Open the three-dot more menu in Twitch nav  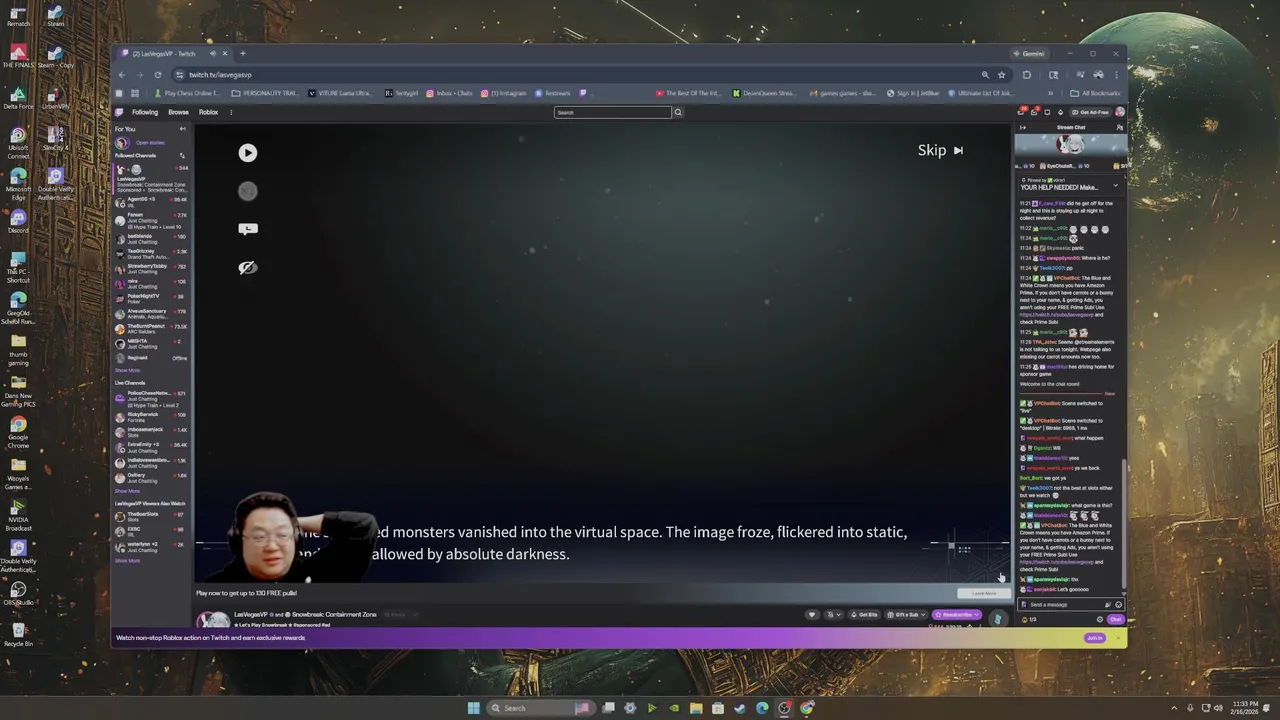click(231, 112)
